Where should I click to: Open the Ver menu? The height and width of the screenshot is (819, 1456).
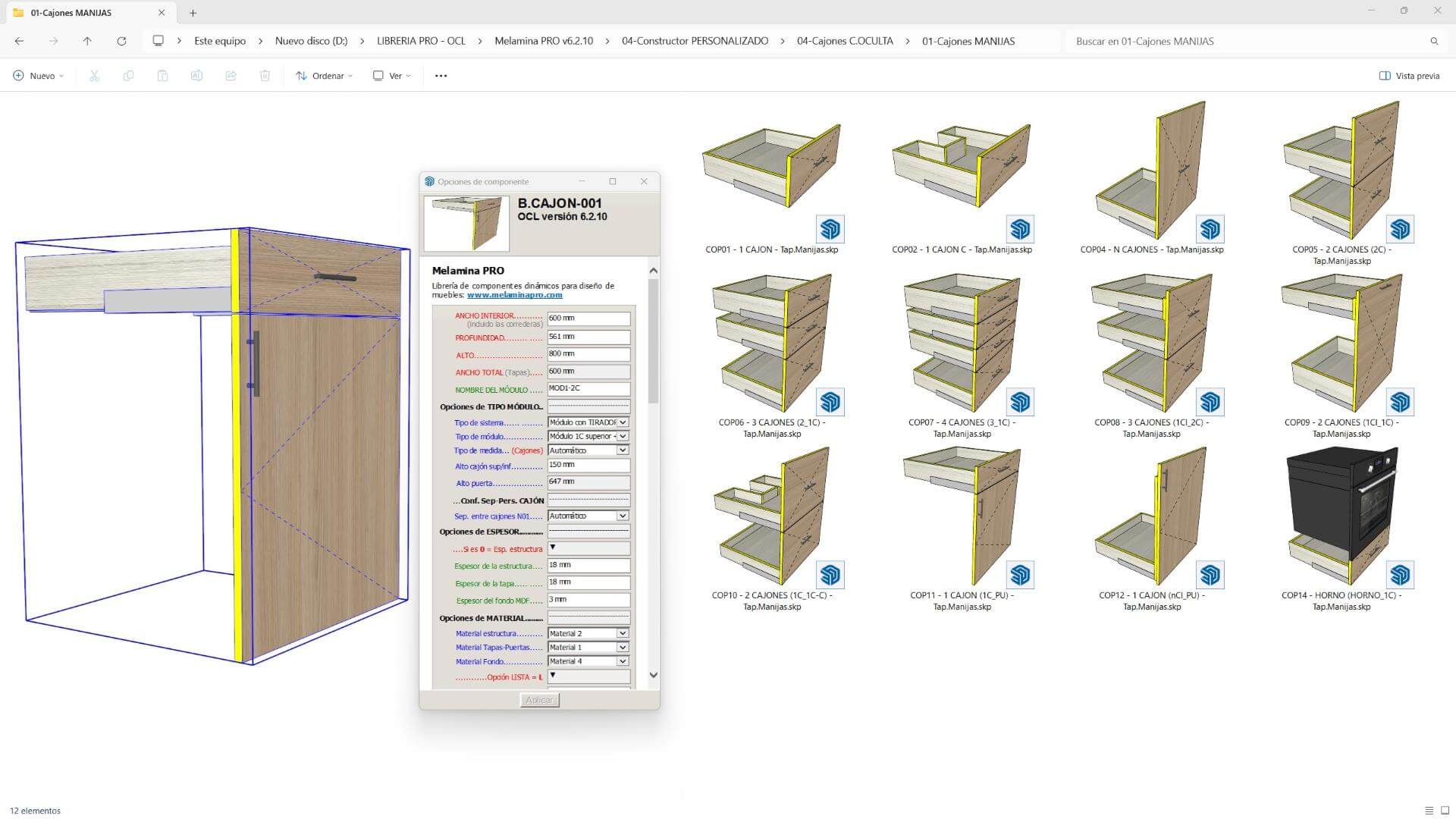(x=391, y=76)
